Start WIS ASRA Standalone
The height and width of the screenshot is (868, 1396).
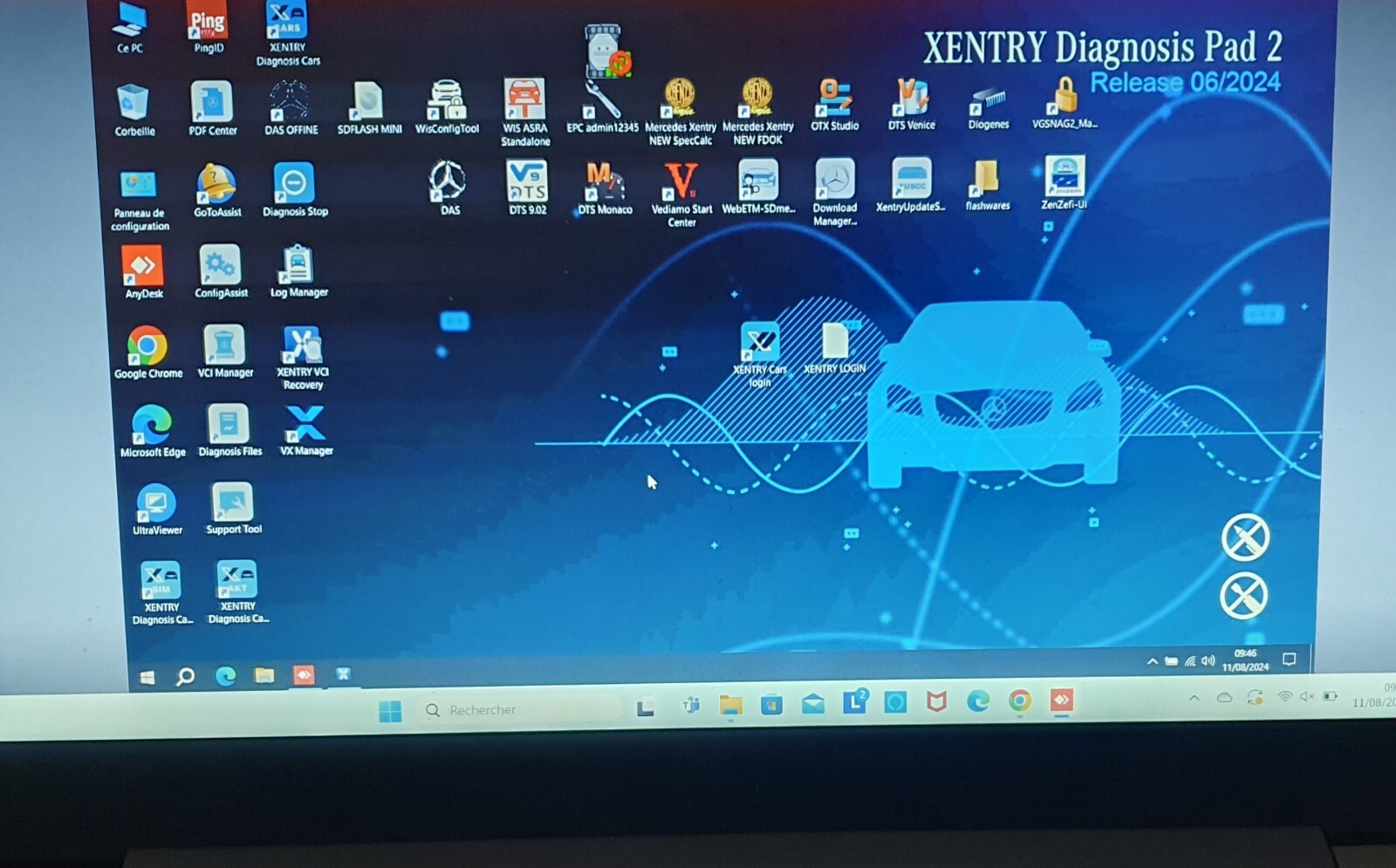click(x=525, y=112)
